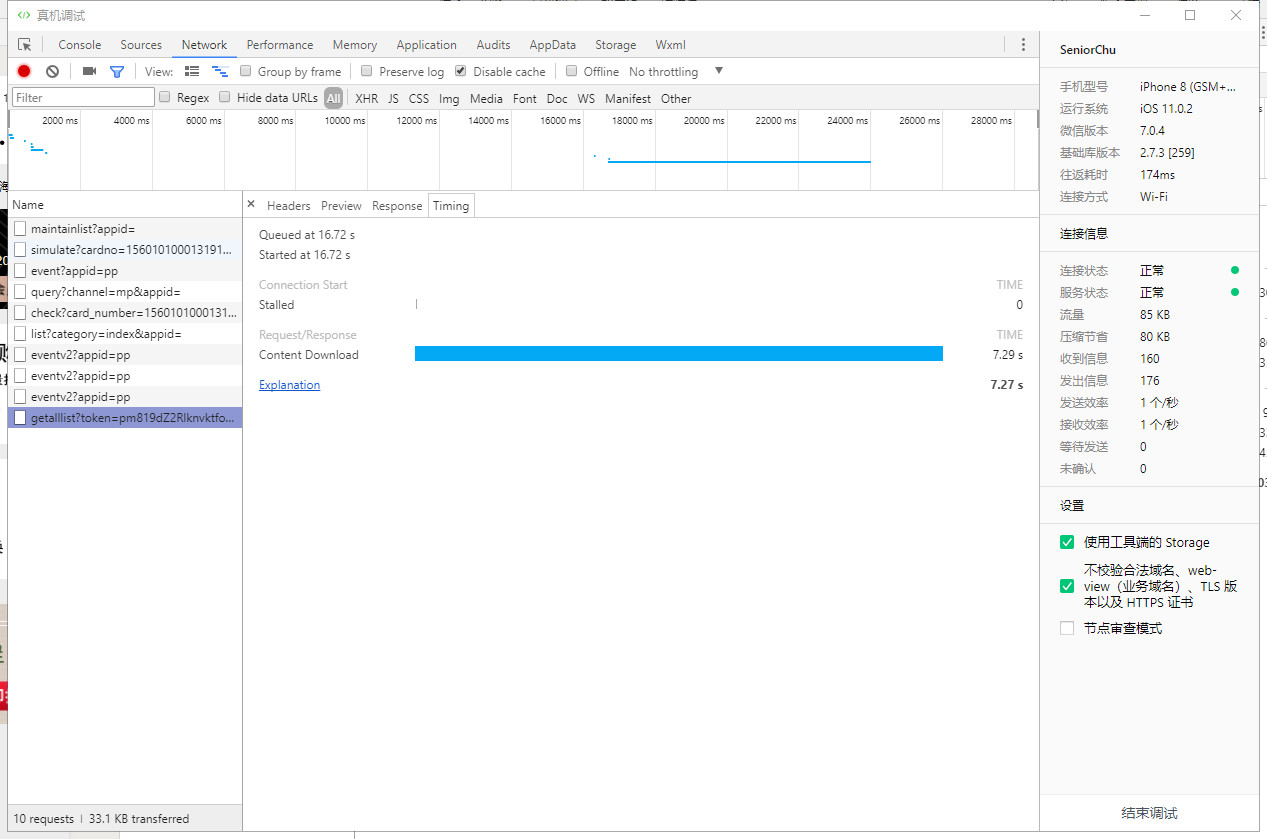Click the Filter text input field
Image resolution: width=1267 pixels, height=839 pixels.
(84, 98)
